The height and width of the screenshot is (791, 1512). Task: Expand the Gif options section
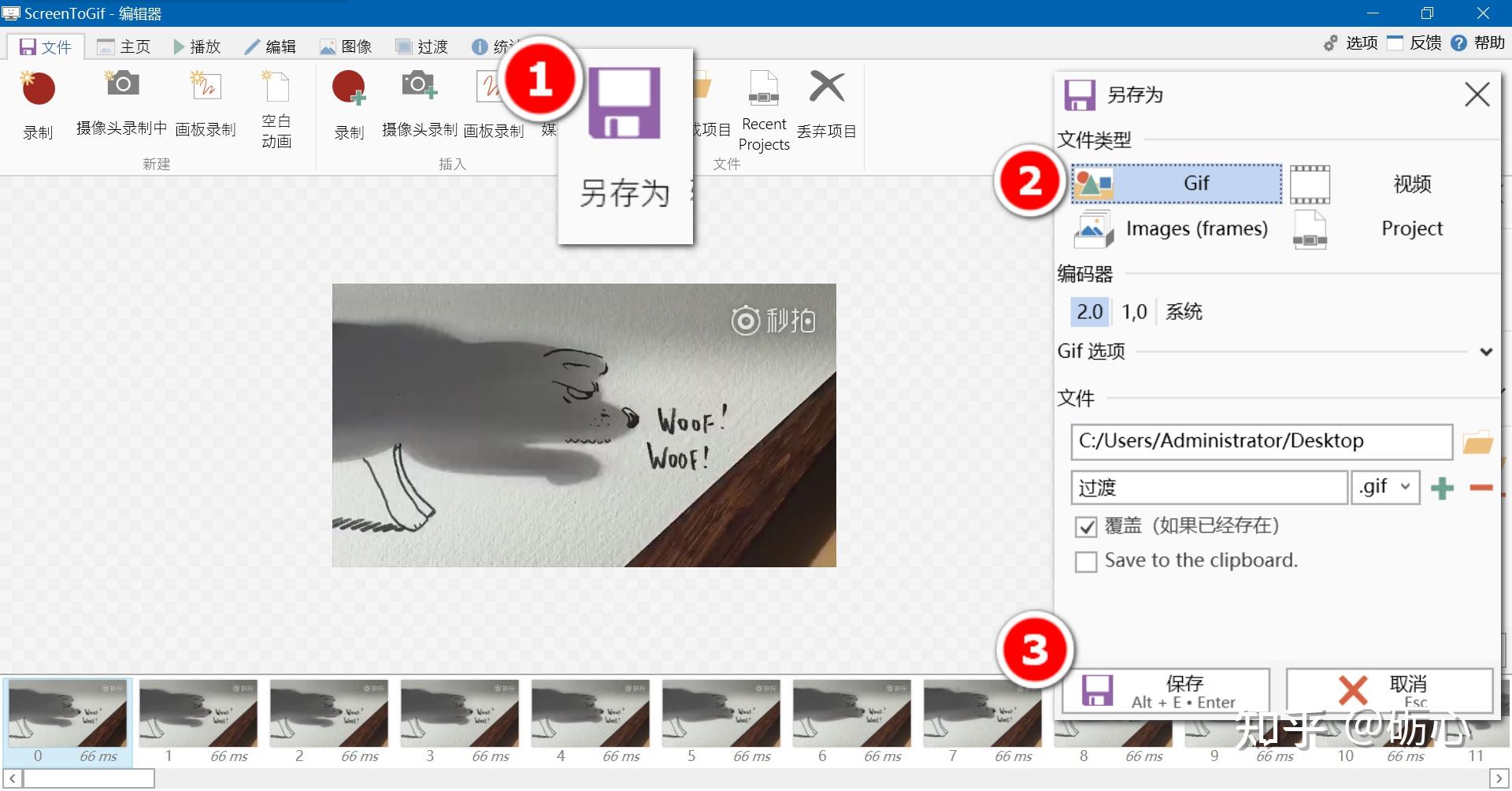pos(1486,351)
